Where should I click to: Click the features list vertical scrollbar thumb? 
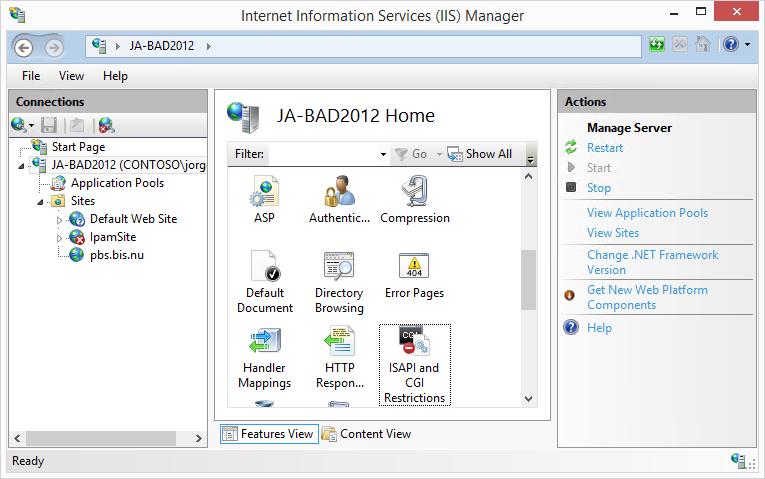tap(528, 280)
